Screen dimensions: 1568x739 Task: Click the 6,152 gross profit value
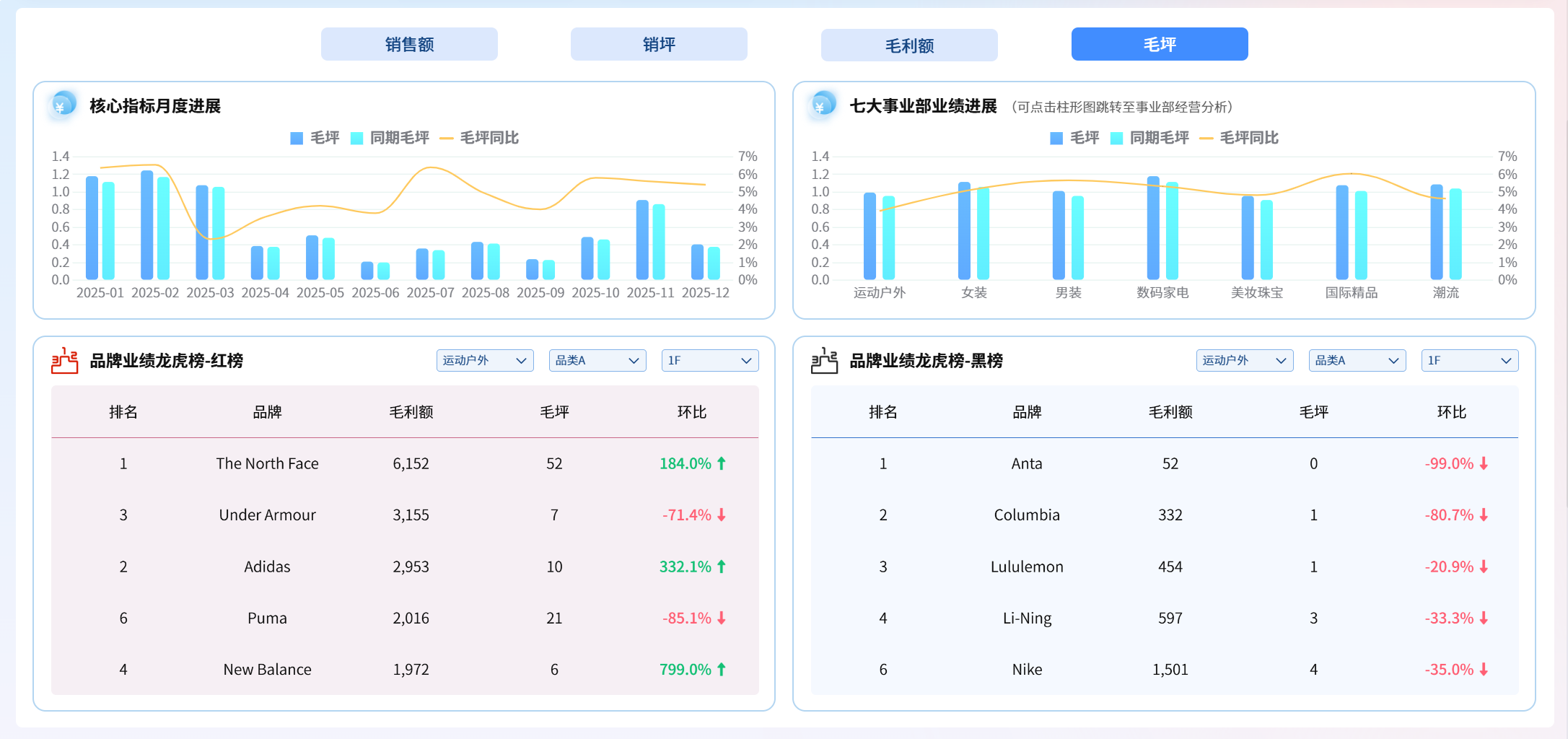(x=411, y=463)
